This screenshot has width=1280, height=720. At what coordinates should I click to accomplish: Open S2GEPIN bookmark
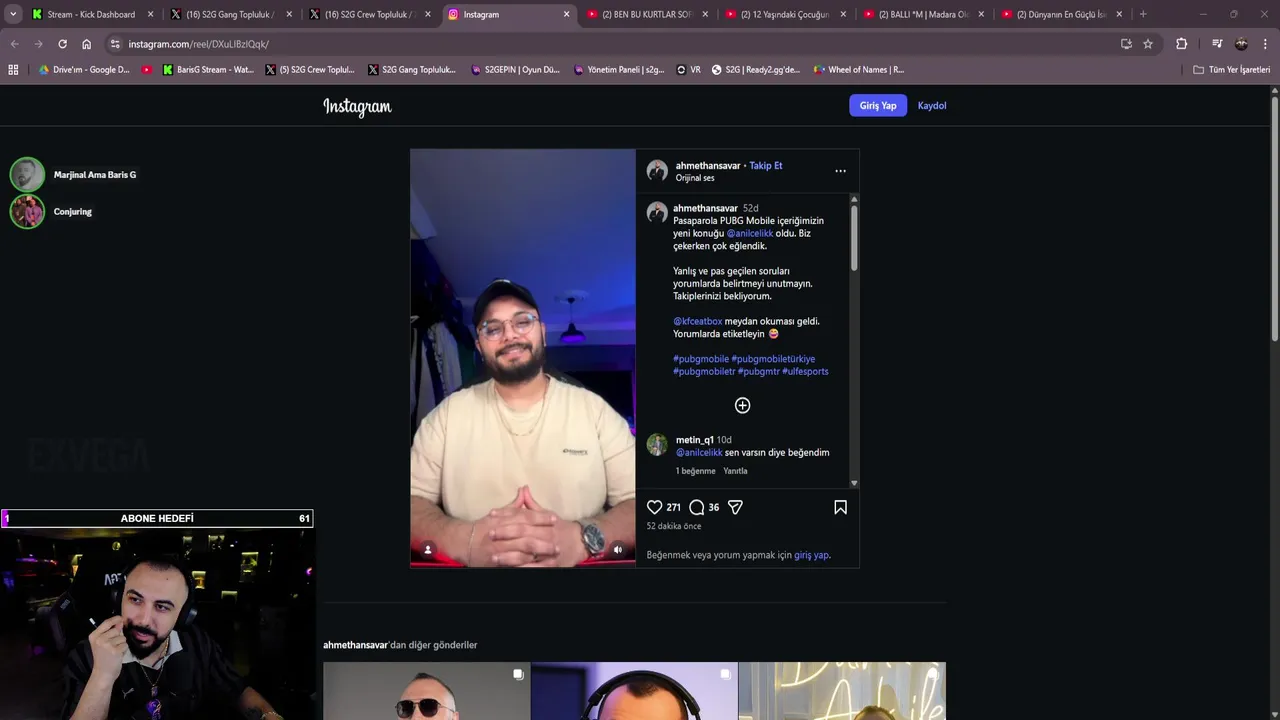click(515, 70)
